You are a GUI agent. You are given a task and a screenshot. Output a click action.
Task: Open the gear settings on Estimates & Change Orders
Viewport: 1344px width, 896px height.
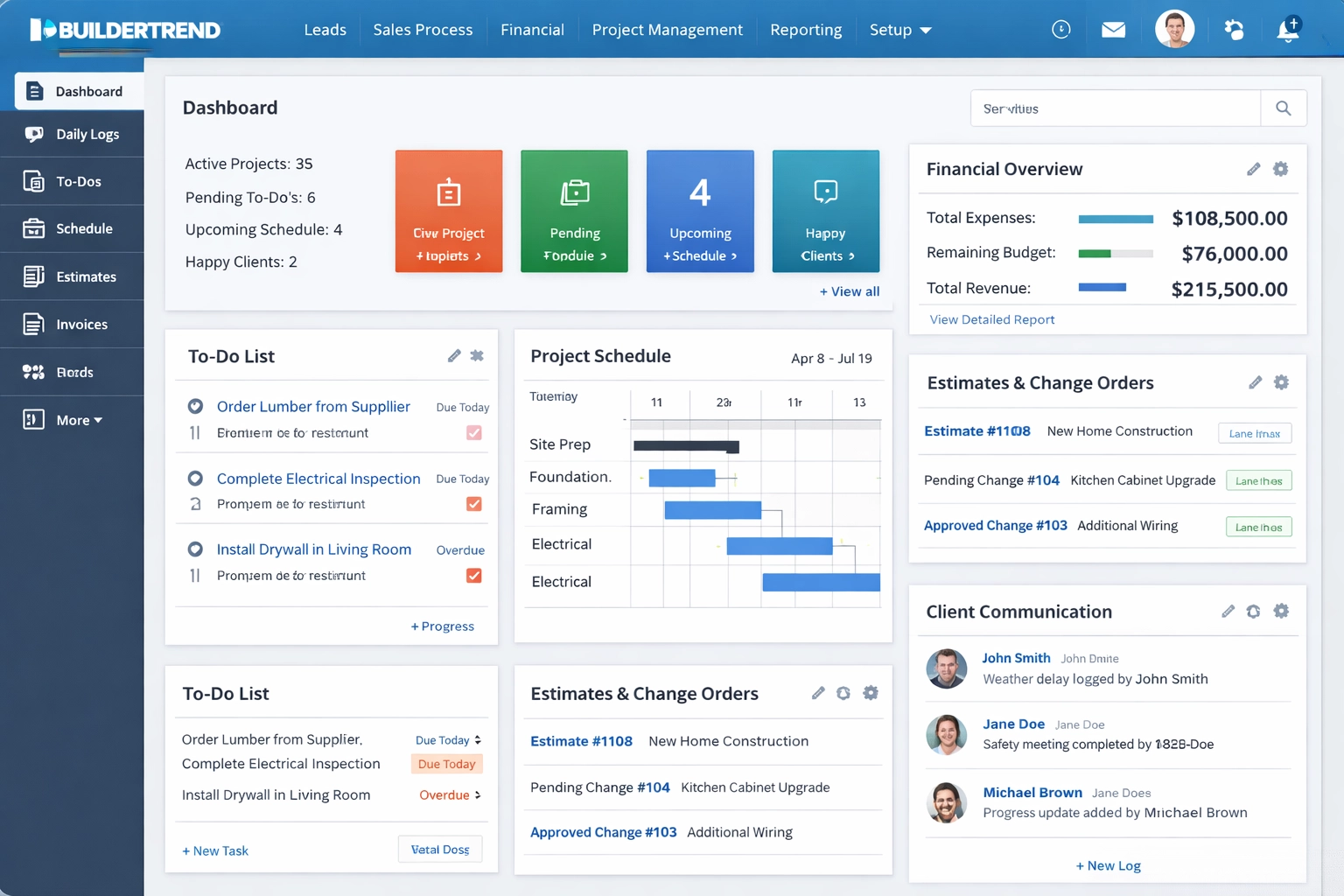pyautogui.click(x=1281, y=382)
